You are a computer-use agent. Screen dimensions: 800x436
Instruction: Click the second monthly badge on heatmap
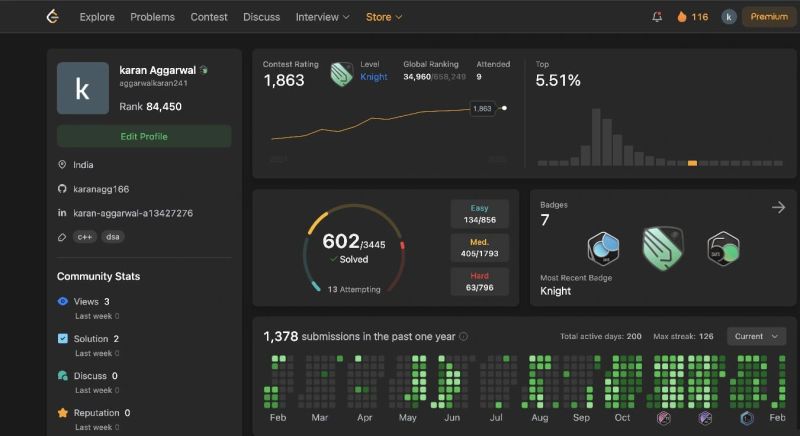click(705, 418)
